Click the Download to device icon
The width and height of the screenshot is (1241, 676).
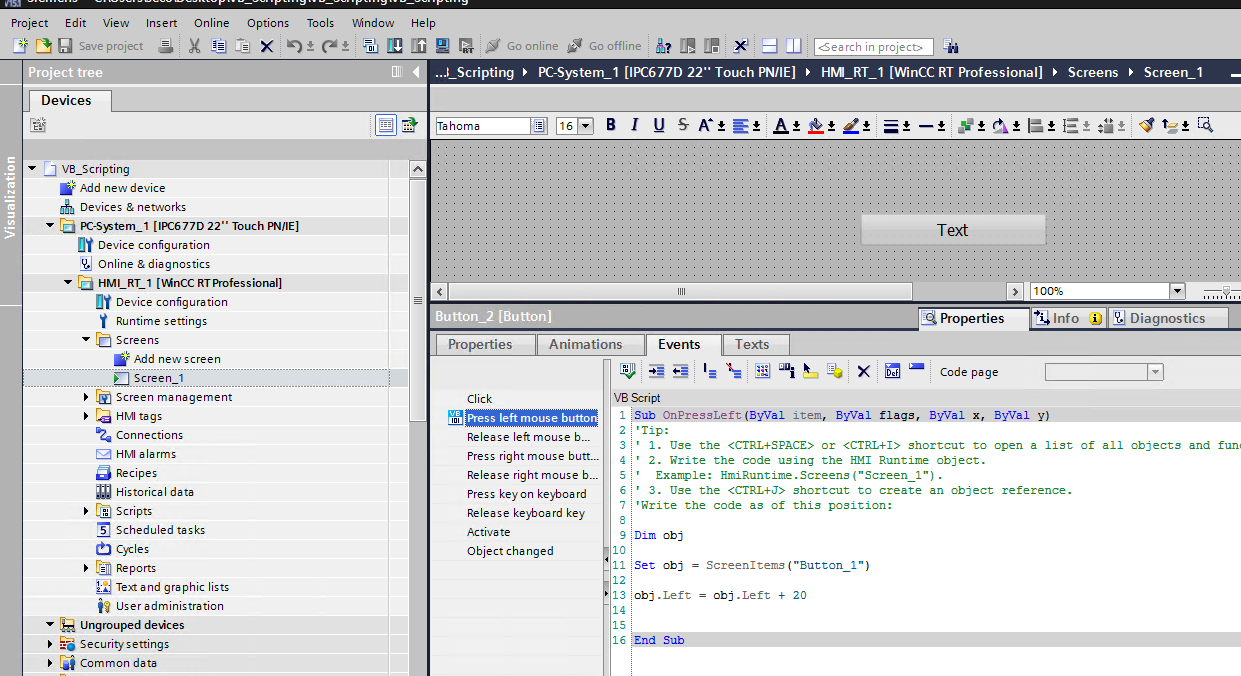coord(394,46)
